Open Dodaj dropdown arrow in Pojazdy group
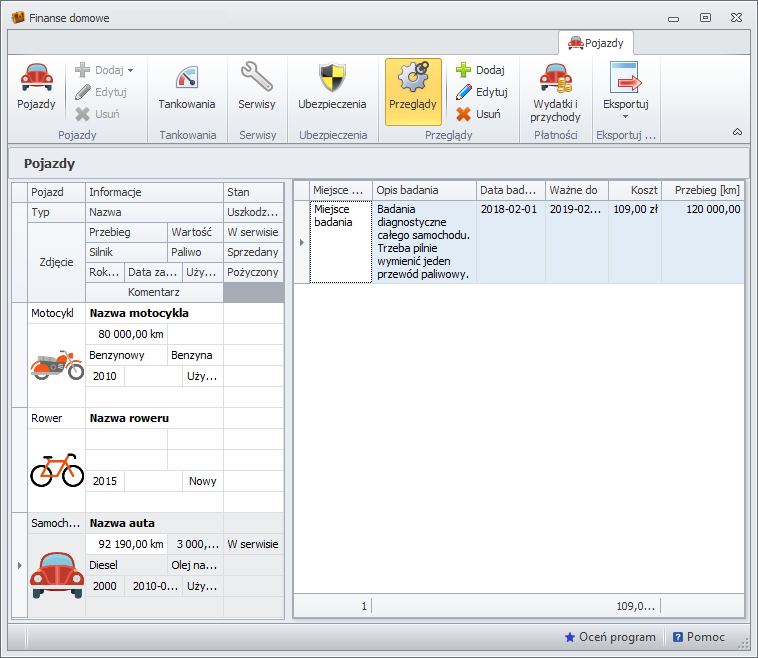 [x=130, y=71]
